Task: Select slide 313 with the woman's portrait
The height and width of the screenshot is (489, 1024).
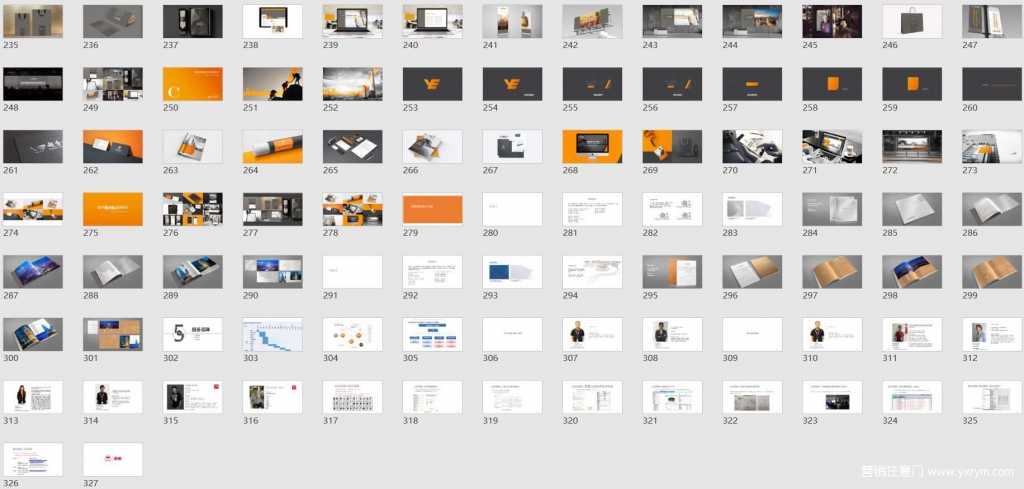Action: point(33,397)
